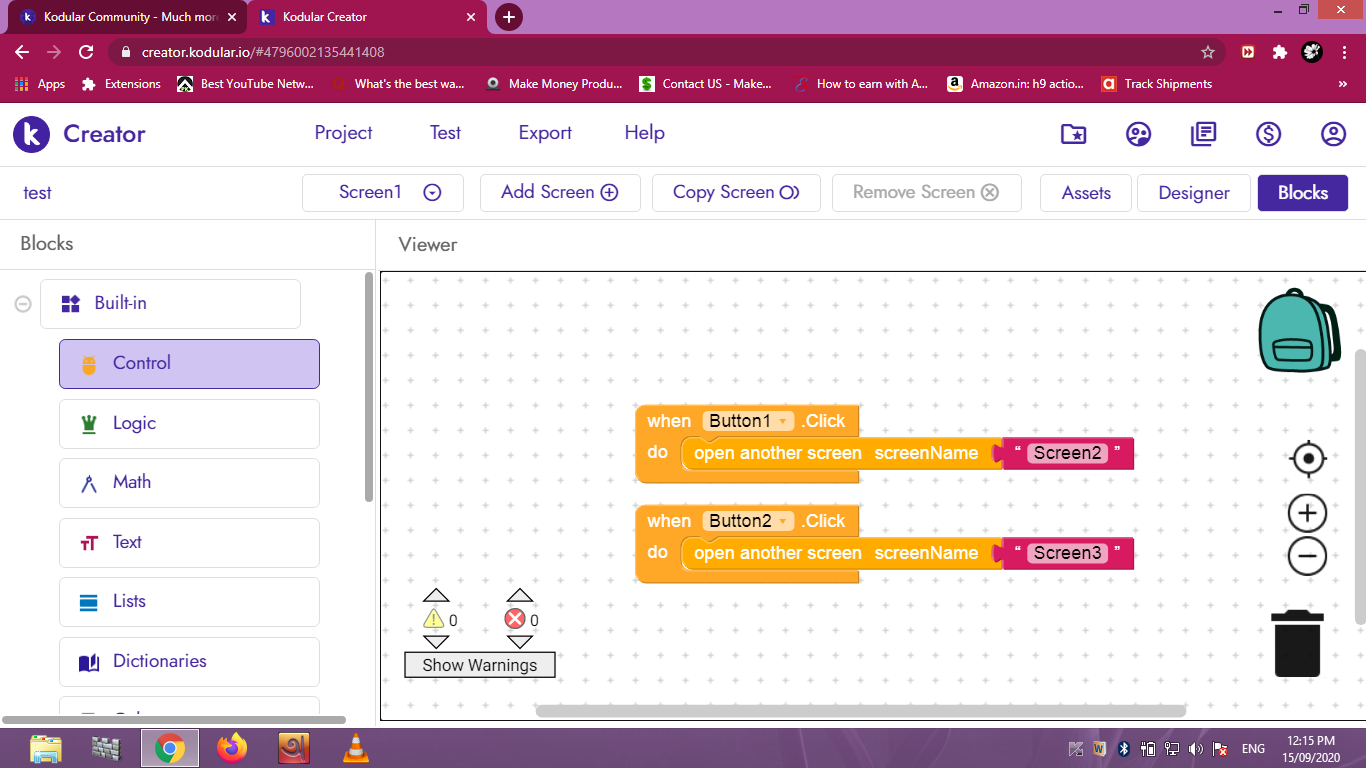Open the Button1 component dropdown
Image resolution: width=1366 pixels, height=768 pixels.
[782, 422]
